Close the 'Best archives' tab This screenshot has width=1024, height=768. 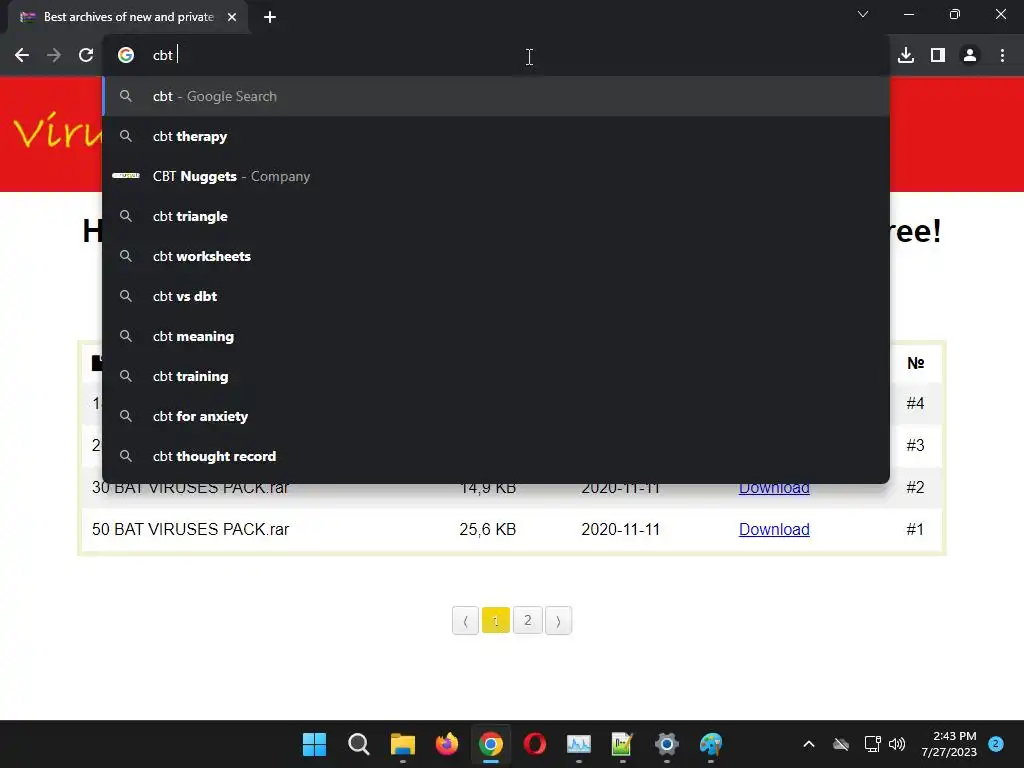[232, 17]
